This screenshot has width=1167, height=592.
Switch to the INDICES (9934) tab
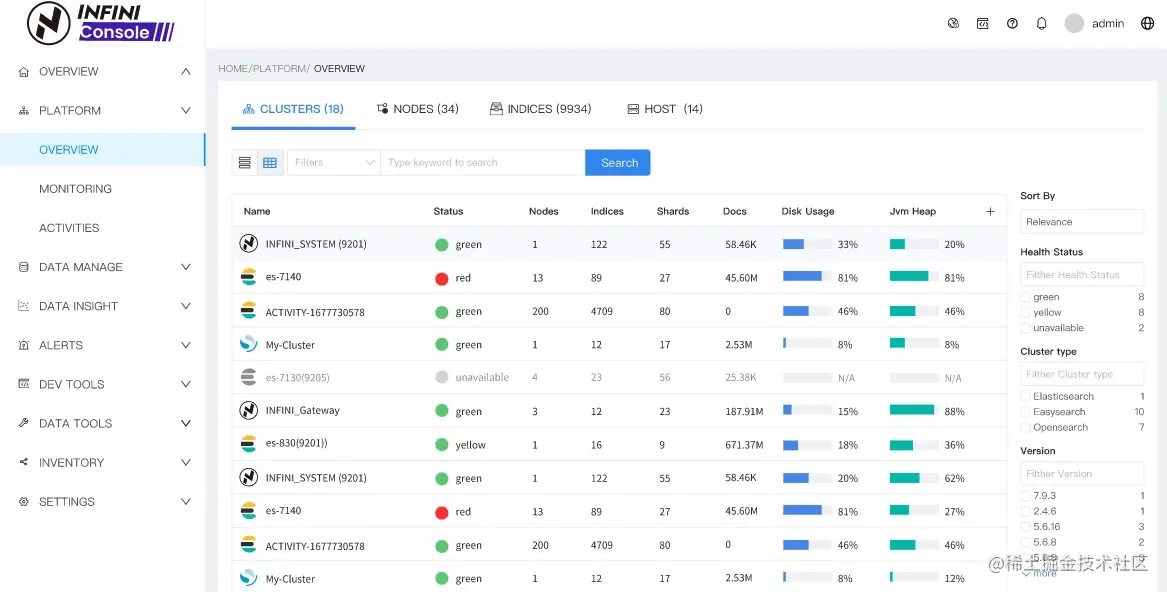tap(540, 109)
